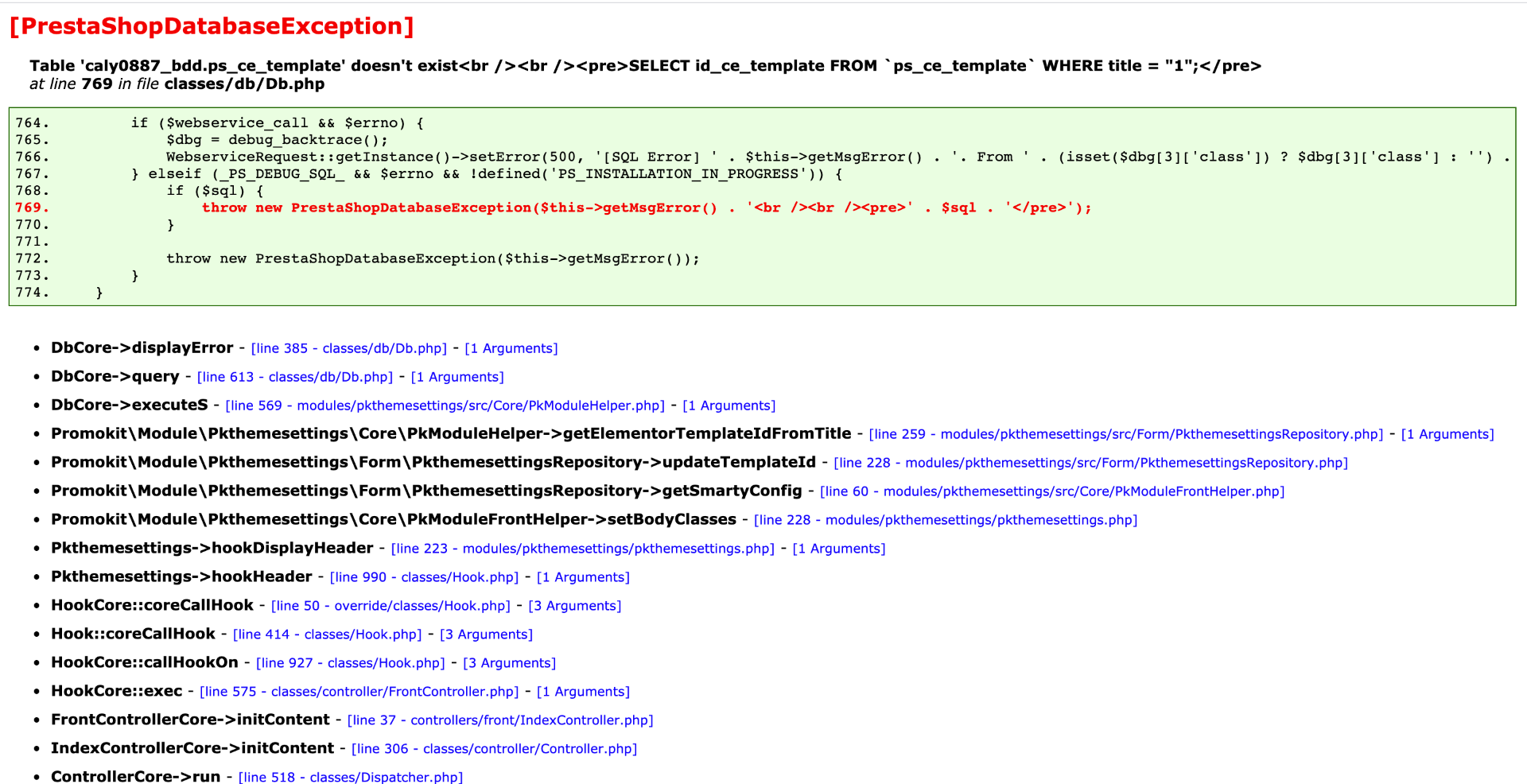Screen dimensions: 1527x784
Task: Show 3 arguments for Hook::coreCallHook
Action: pyautogui.click(x=487, y=635)
